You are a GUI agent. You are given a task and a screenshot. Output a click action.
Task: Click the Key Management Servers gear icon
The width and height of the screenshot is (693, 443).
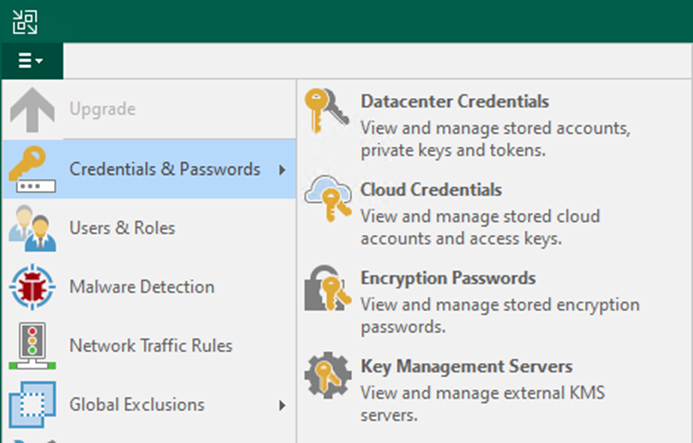point(328,375)
